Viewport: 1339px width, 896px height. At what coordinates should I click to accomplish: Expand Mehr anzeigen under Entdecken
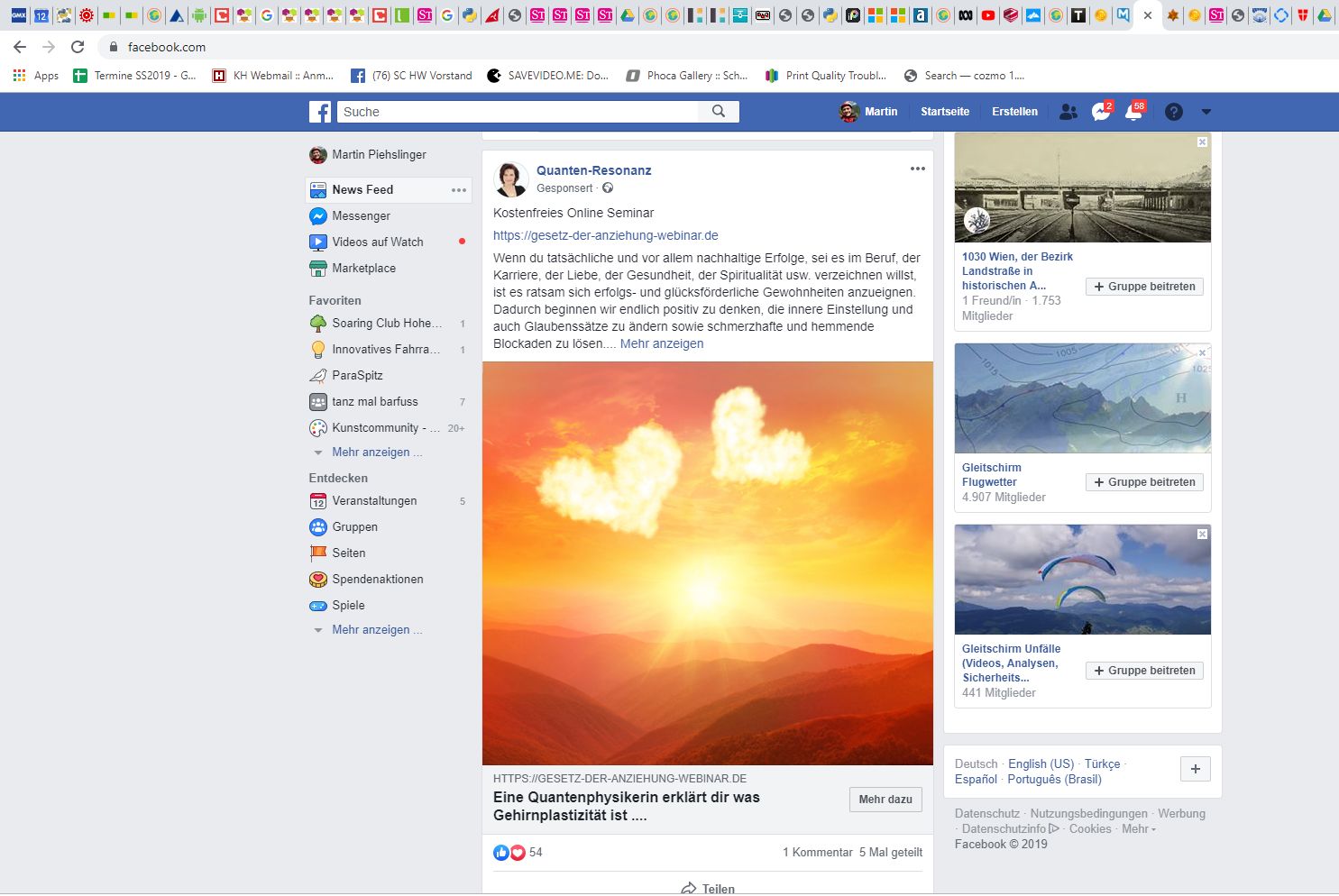click(x=371, y=629)
